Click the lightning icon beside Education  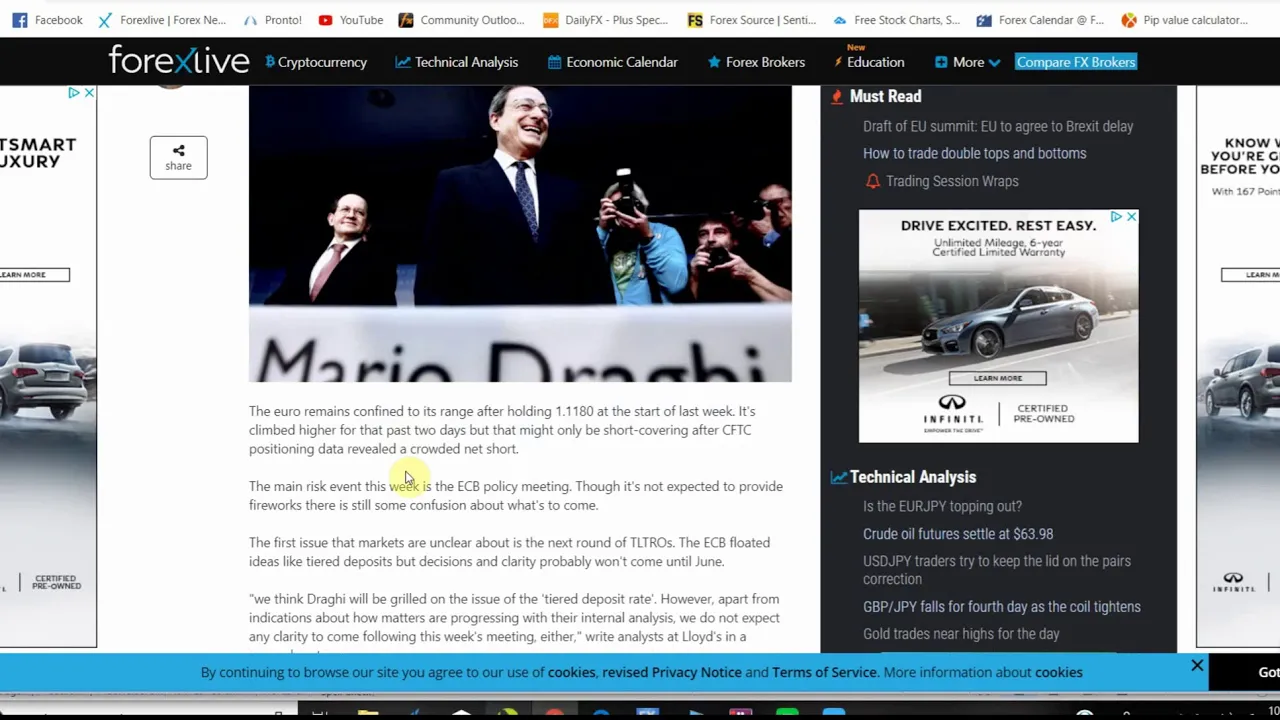tap(839, 62)
